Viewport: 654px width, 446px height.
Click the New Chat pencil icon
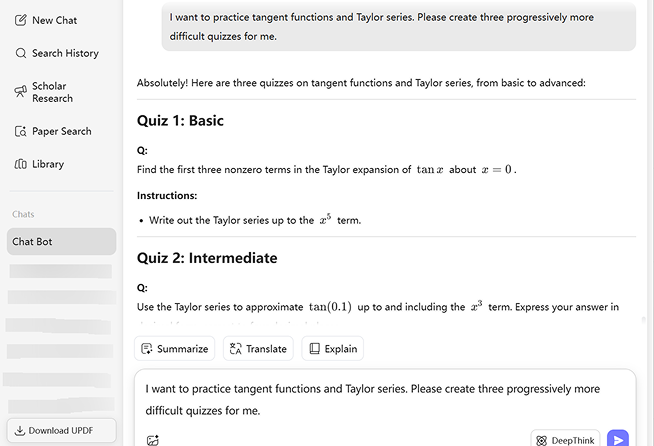[21, 20]
